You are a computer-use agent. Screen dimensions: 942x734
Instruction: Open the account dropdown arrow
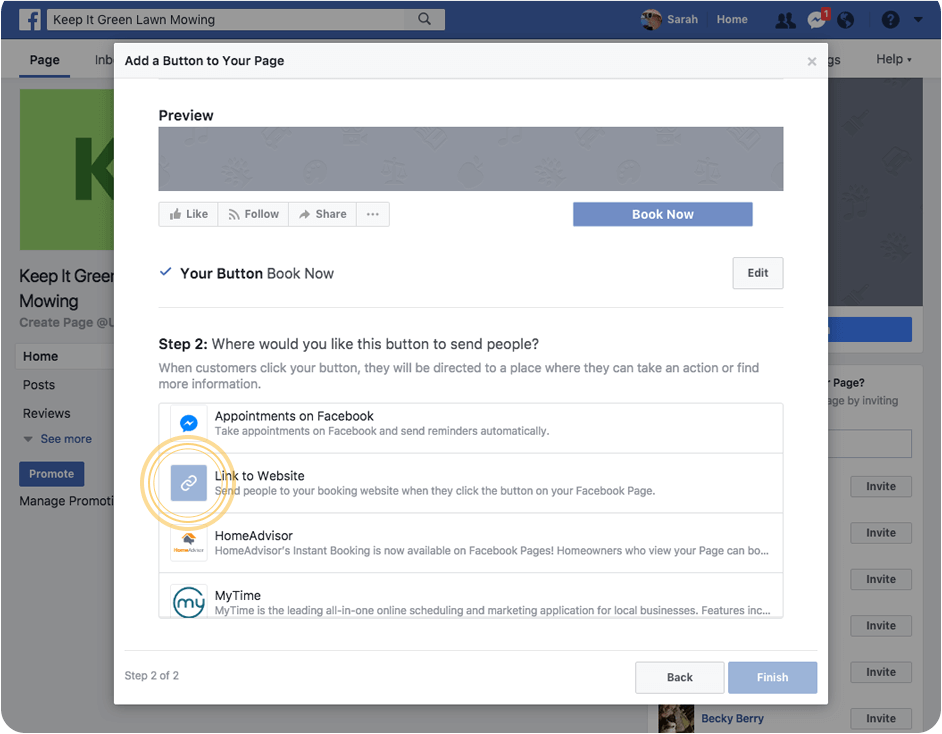pos(918,20)
